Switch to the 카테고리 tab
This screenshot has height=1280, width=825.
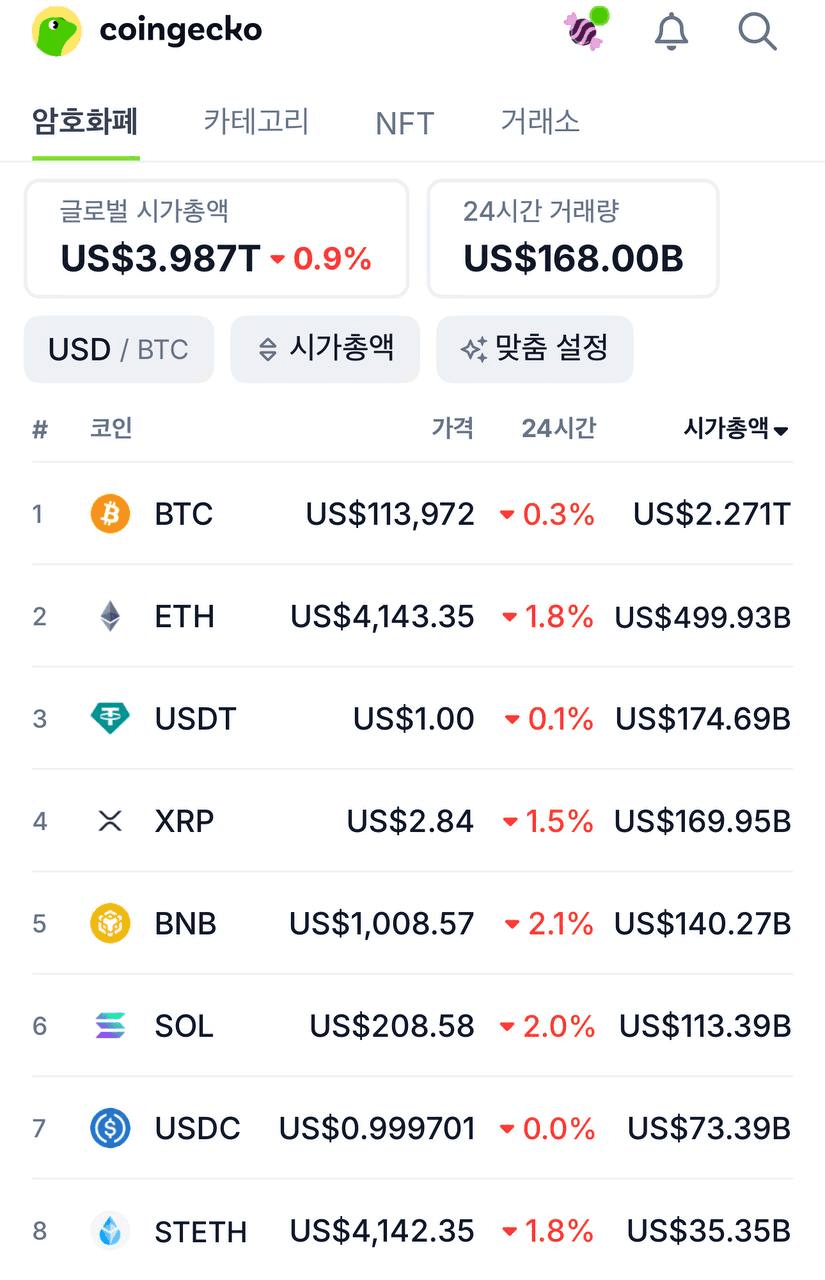(x=256, y=122)
